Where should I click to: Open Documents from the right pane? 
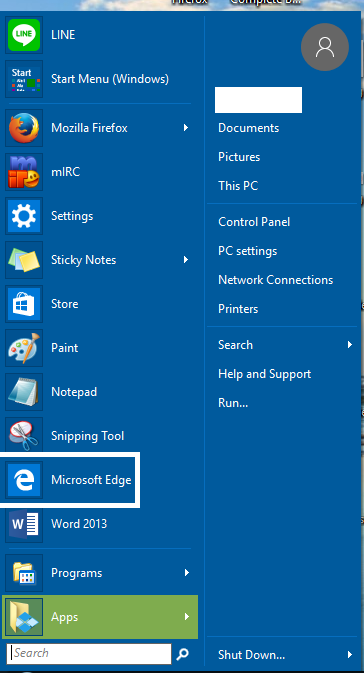[249, 128]
